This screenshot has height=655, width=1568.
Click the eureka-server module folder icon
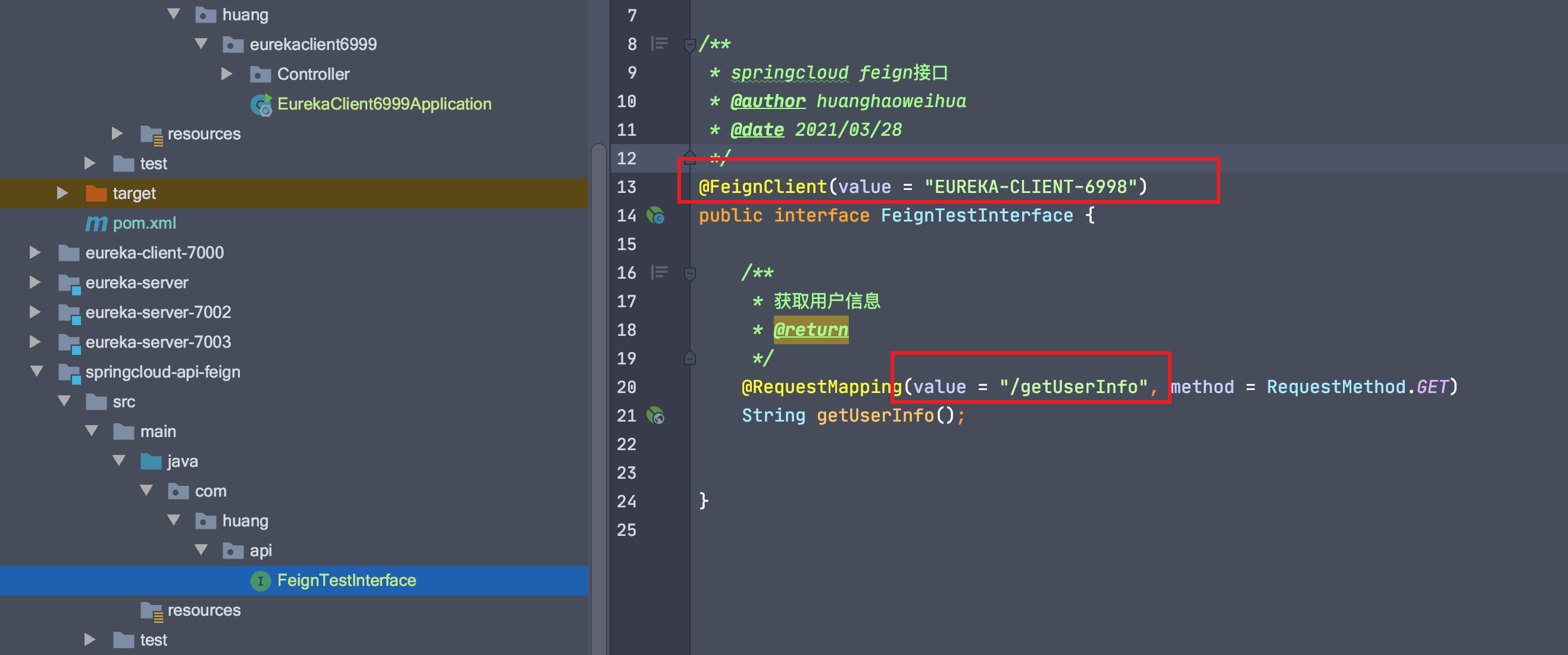[70, 283]
